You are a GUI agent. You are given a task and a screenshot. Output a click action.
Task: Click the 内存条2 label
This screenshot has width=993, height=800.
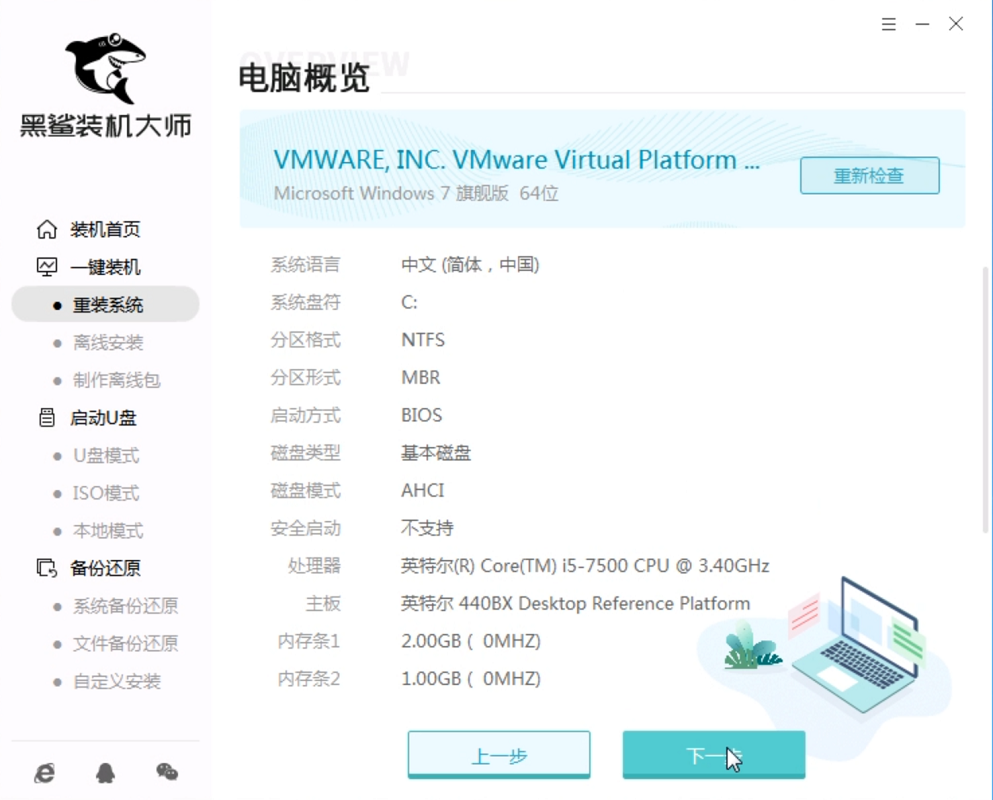[x=309, y=678]
